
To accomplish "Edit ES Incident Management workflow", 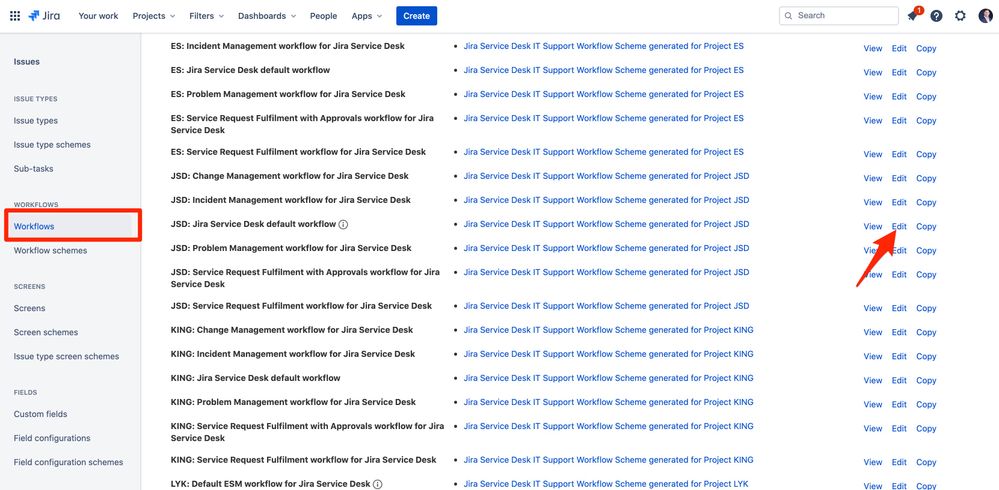I will point(899,48).
